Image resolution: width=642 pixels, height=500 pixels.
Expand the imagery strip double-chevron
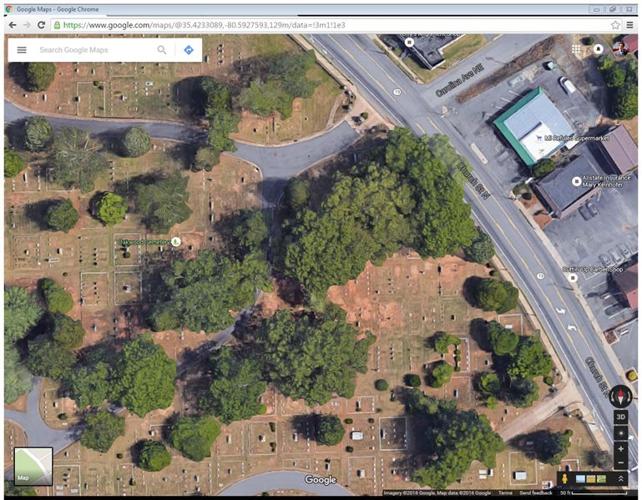click(x=621, y=478)
